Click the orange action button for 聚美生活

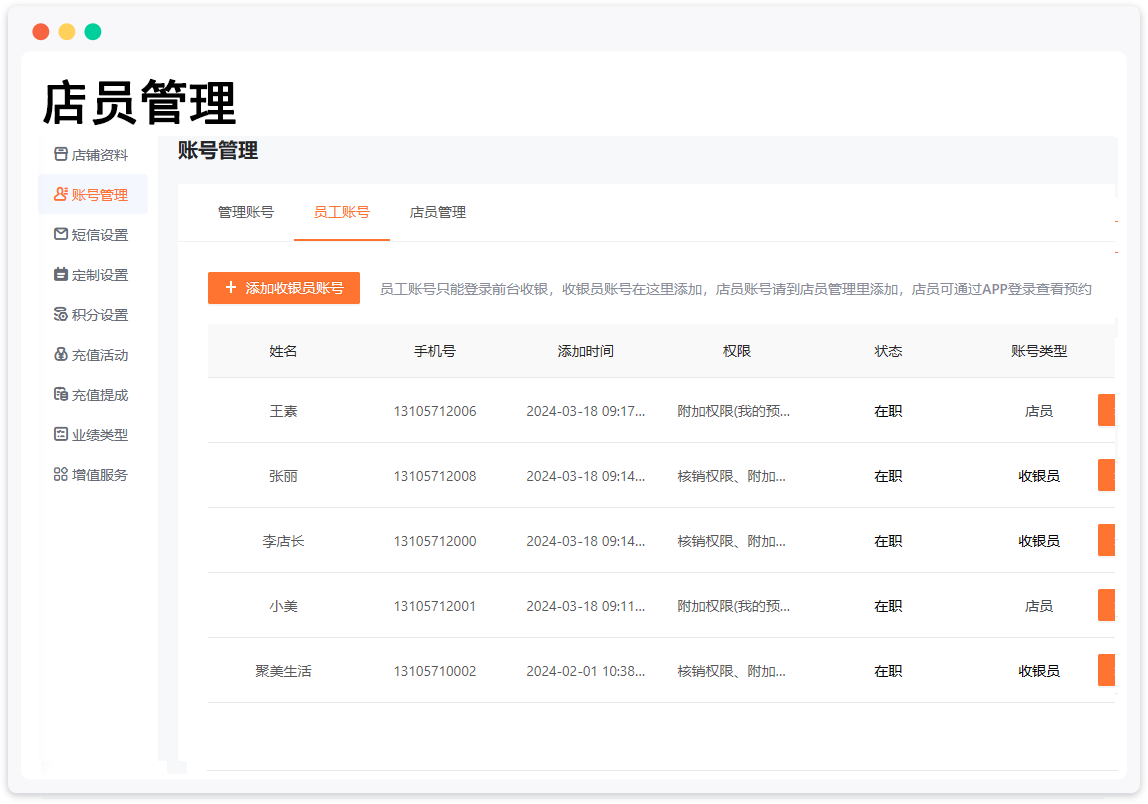[x=1106, y=670]
